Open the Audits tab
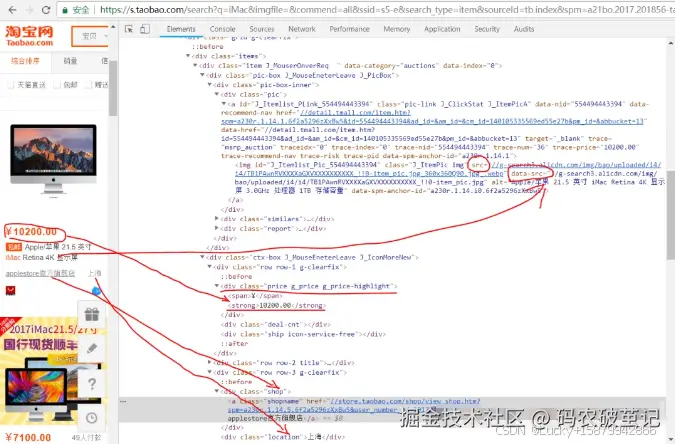This screenshot has height=444, width=675. [x=524, y=29]
